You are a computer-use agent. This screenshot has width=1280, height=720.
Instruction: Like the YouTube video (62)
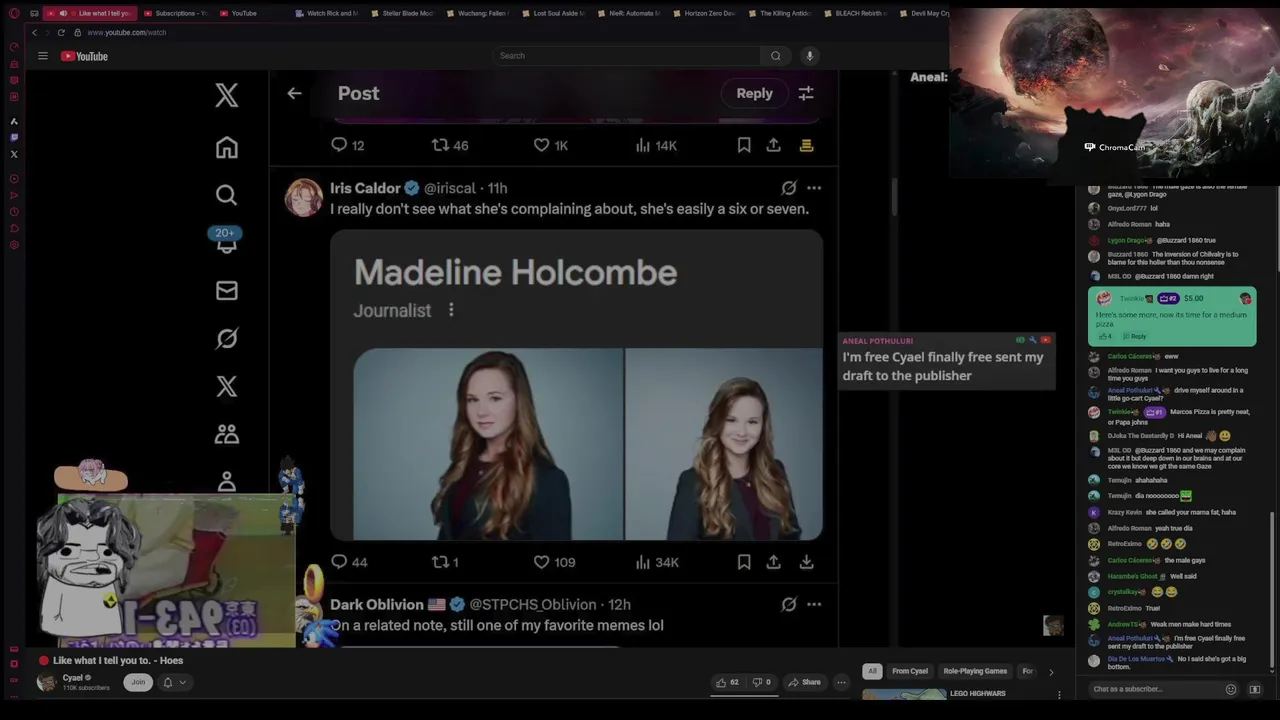(727, 682)
